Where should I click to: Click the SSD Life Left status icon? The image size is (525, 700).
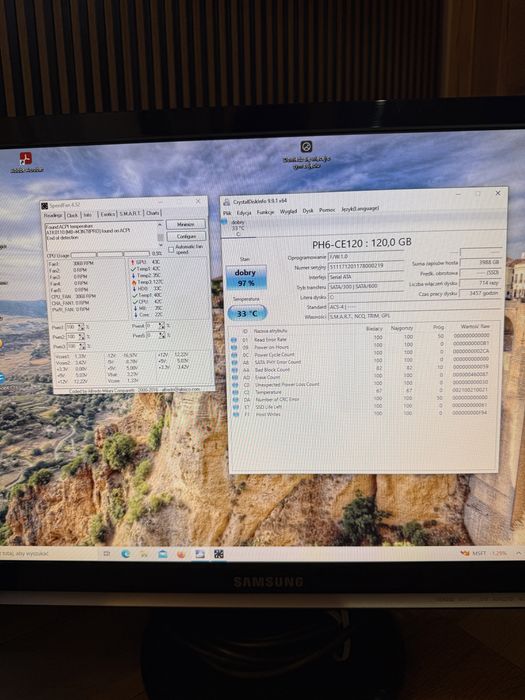click(235, 407)
